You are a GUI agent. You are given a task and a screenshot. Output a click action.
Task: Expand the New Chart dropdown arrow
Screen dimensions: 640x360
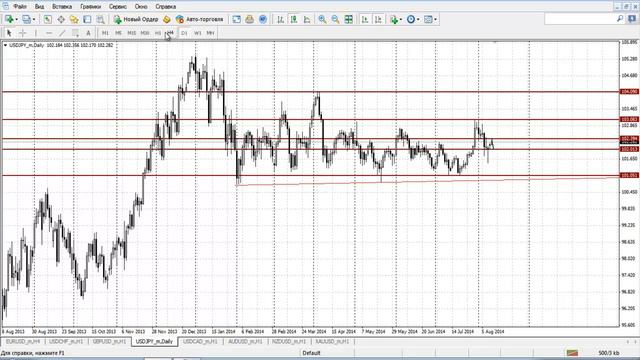[x=16, y=19]
